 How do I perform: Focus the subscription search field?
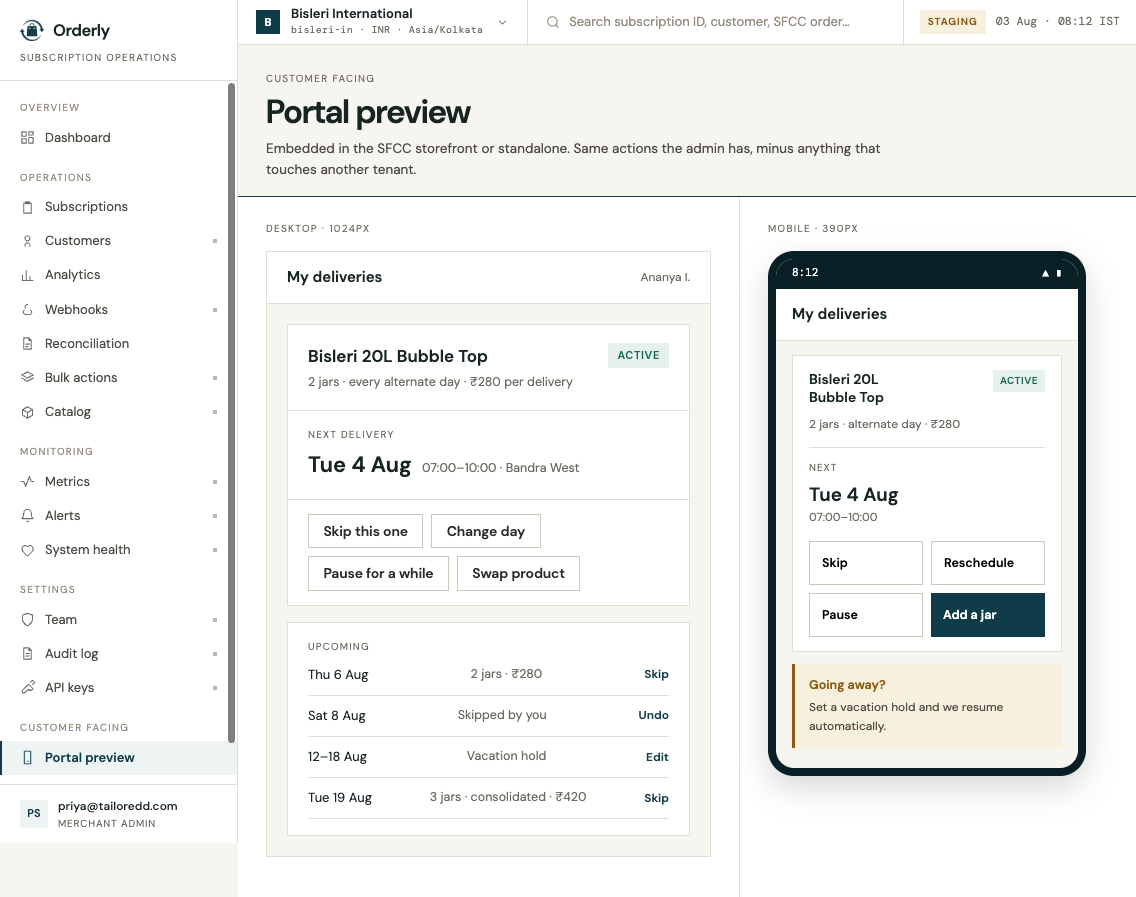[x=715, y=22]
